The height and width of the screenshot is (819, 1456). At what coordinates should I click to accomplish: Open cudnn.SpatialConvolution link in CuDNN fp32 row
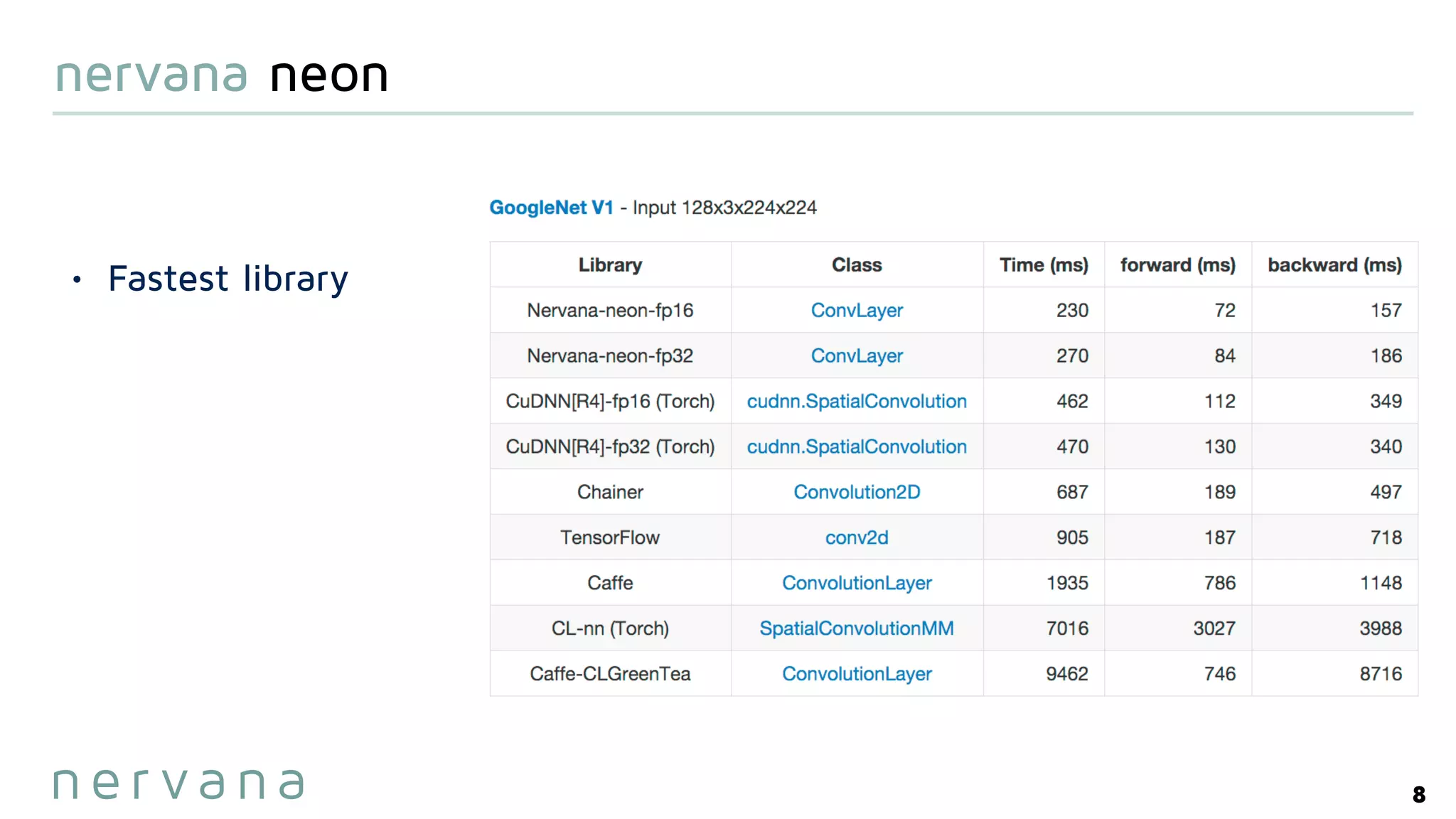pos(857,447)
